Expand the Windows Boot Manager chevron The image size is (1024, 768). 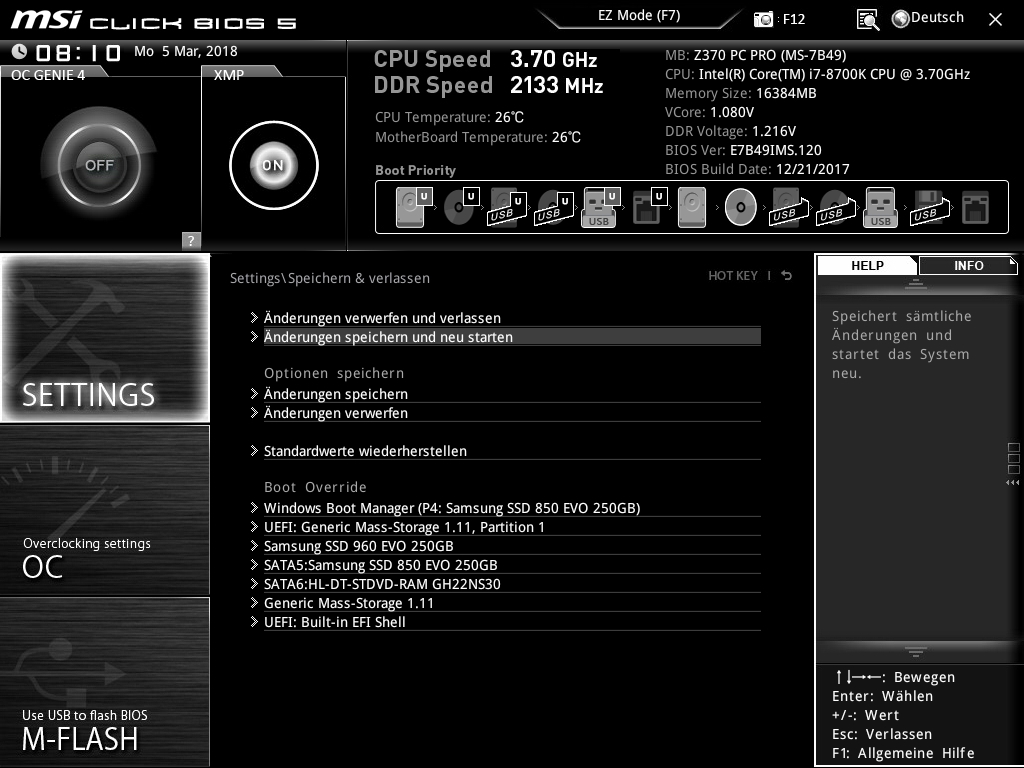tap(254, 507)
